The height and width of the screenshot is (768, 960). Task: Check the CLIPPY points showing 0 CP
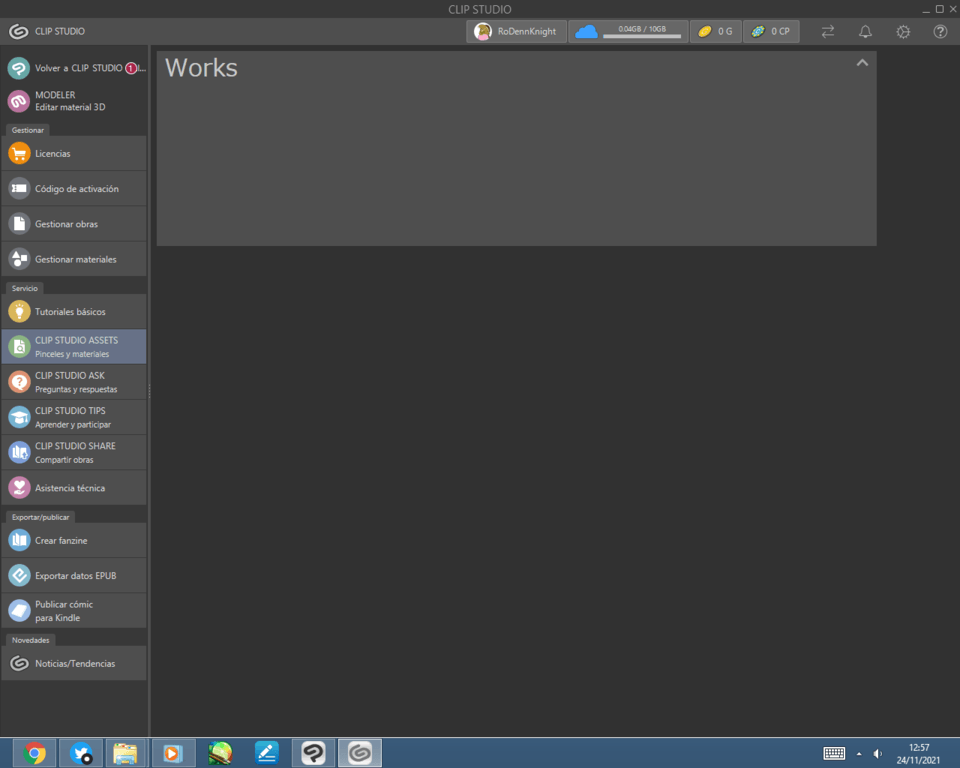770,31
